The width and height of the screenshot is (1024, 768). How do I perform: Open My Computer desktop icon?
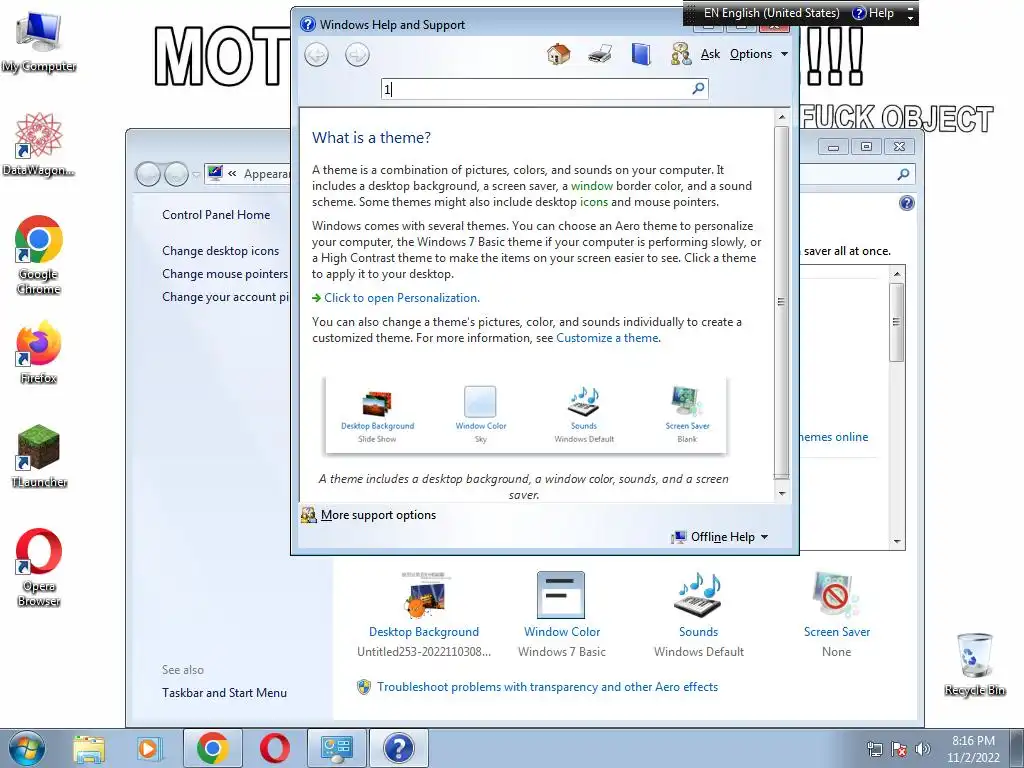pyautogui.click(x=39, y=42)
